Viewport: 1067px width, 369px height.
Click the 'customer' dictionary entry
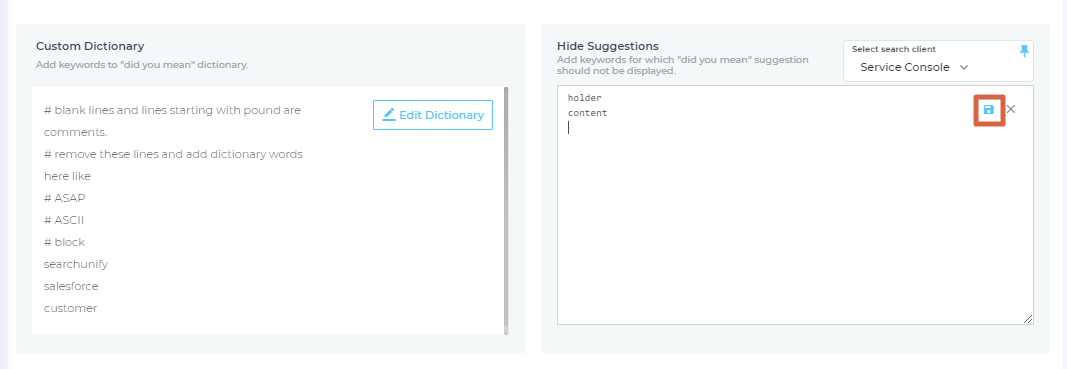coord(70,308)
